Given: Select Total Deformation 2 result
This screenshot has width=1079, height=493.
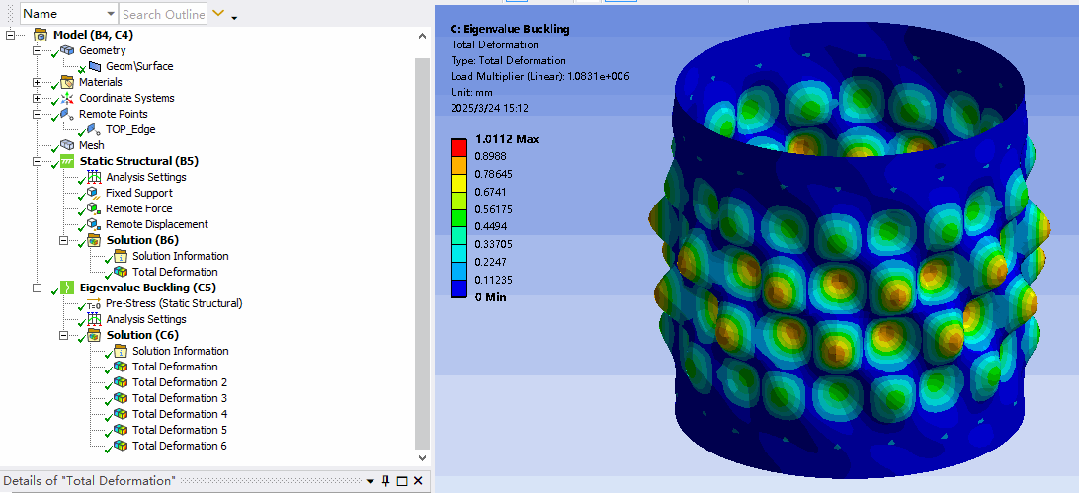Looking at the screenshot, I should [179, 382].
